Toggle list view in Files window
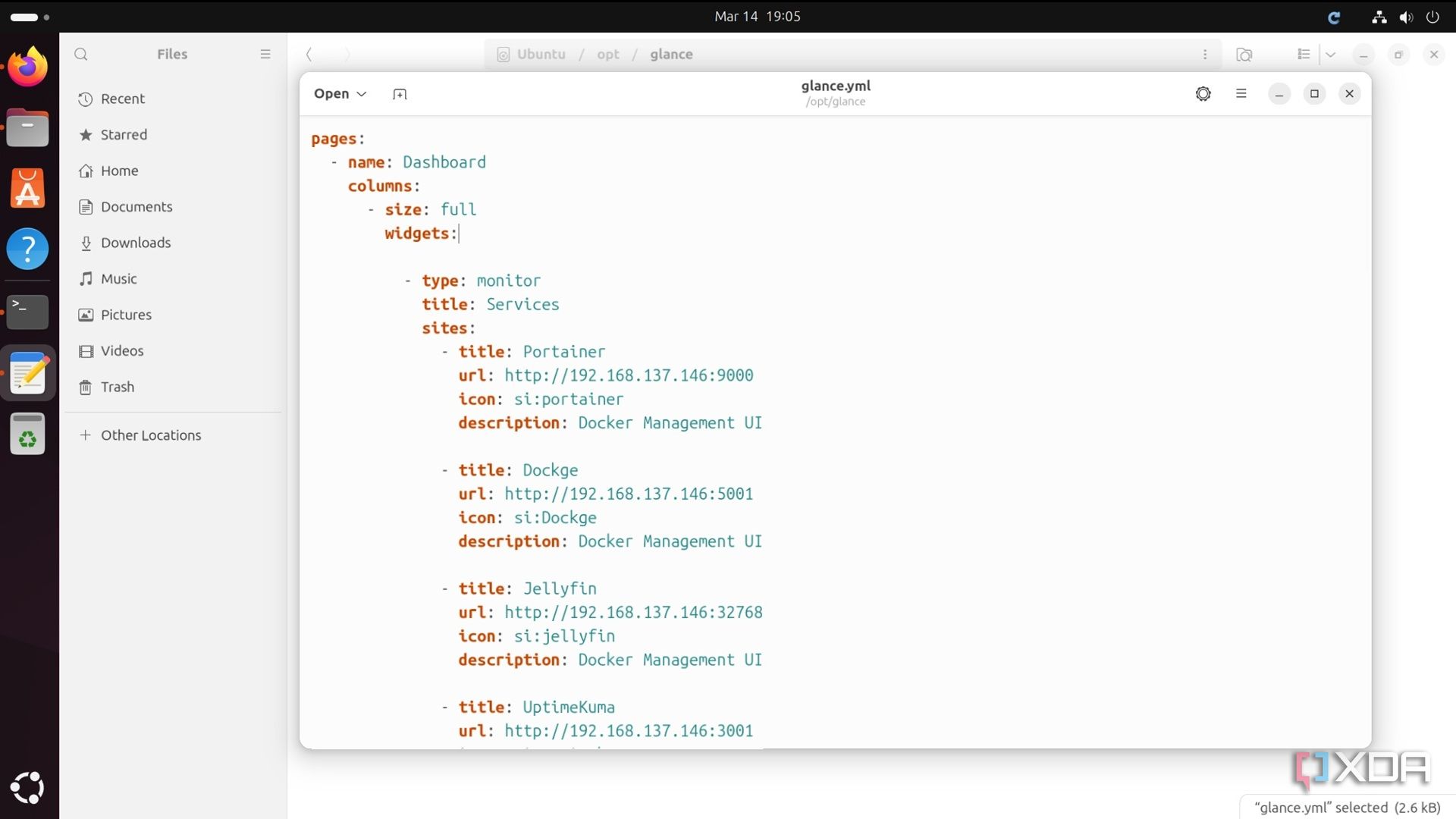Image resolution: width=1456 pixels, height=819 pixels. [1304, 55]
